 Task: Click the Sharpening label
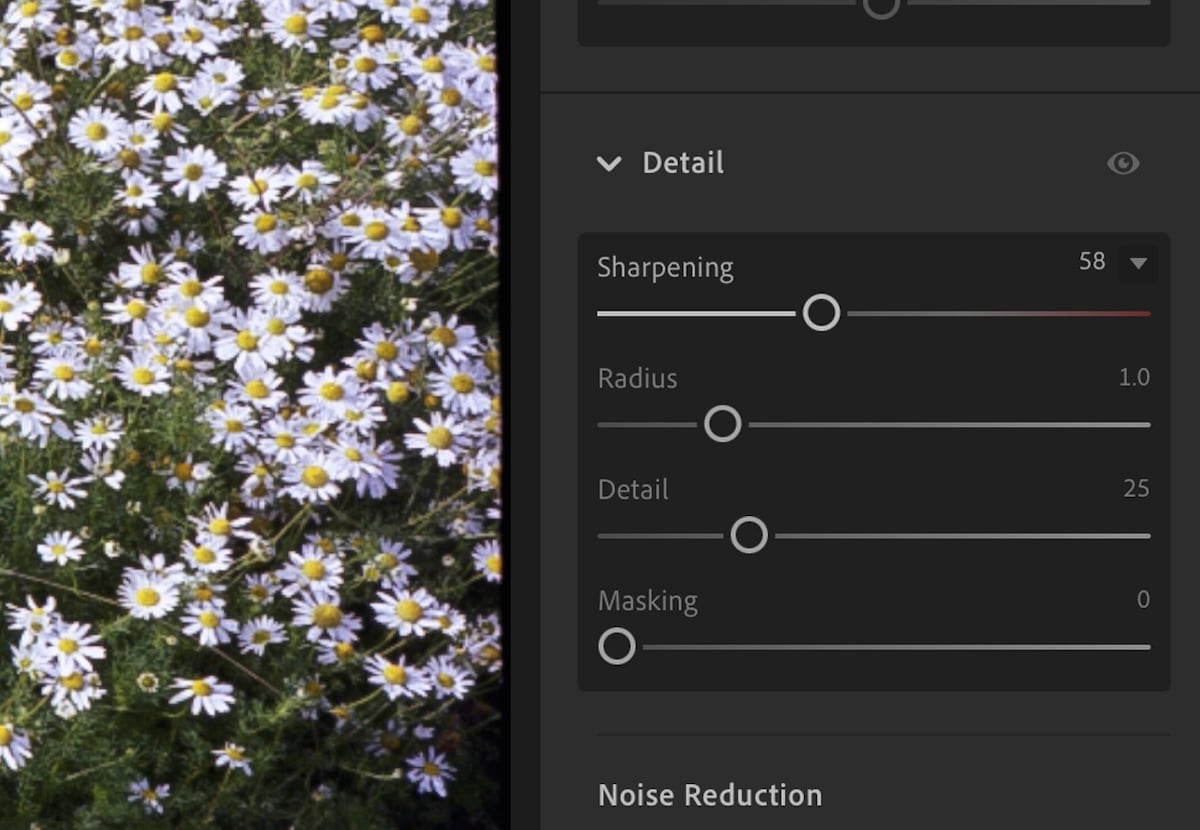coord(664,267)
